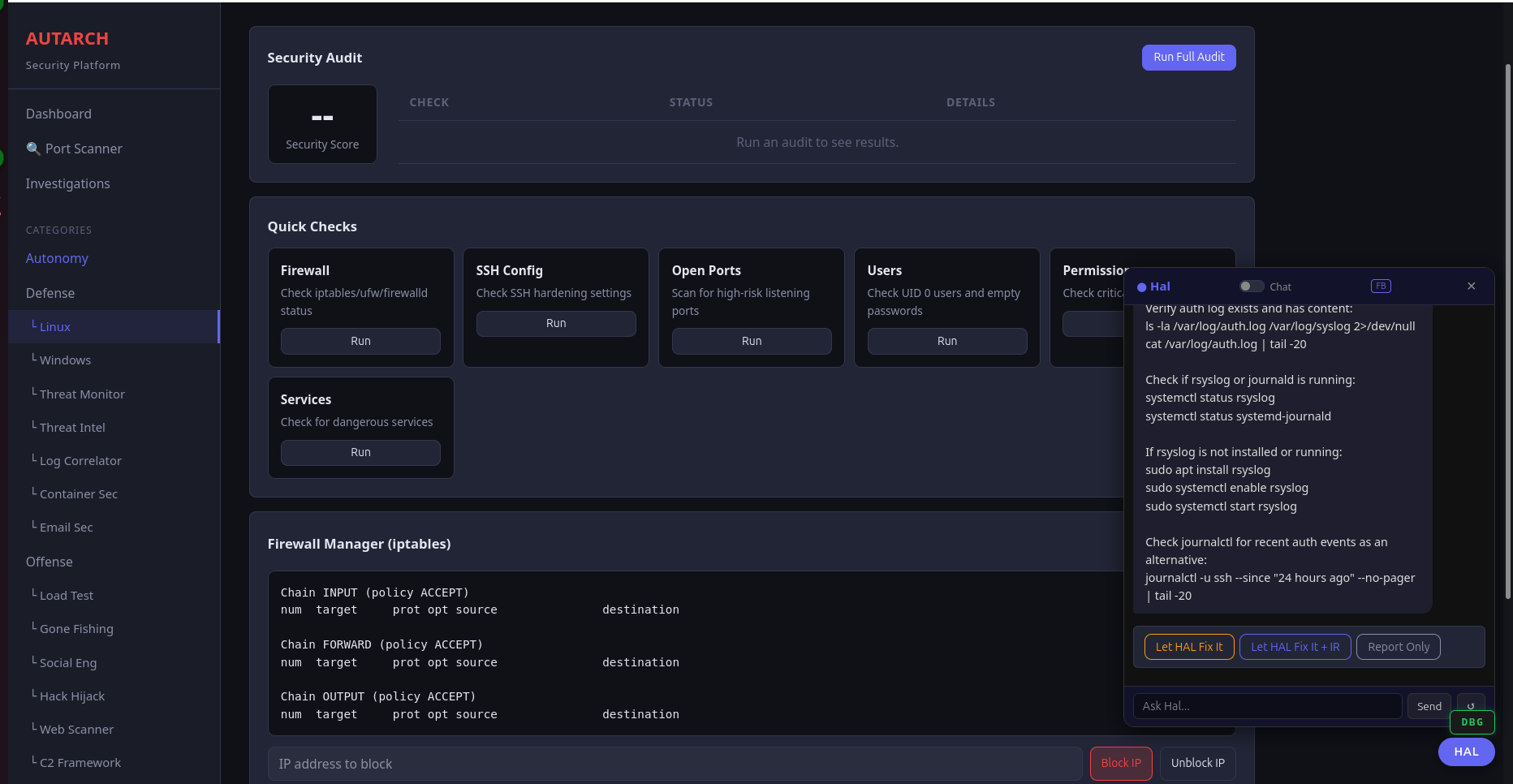Select Linux under the Defense category
The width and height of the screenshot is (1513, 784).
[54, 326]
